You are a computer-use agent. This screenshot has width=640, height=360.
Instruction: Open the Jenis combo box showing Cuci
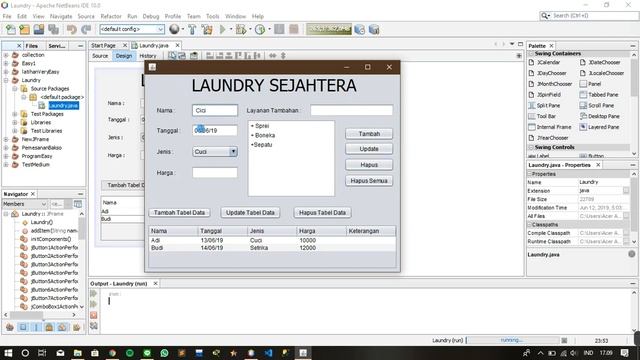(x=215, y=152)
